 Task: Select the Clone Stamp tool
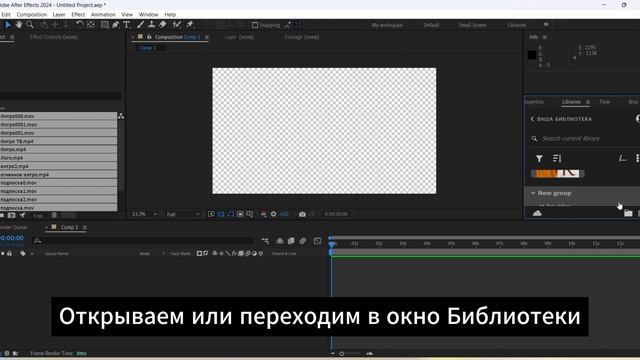(x=151, y=25)
